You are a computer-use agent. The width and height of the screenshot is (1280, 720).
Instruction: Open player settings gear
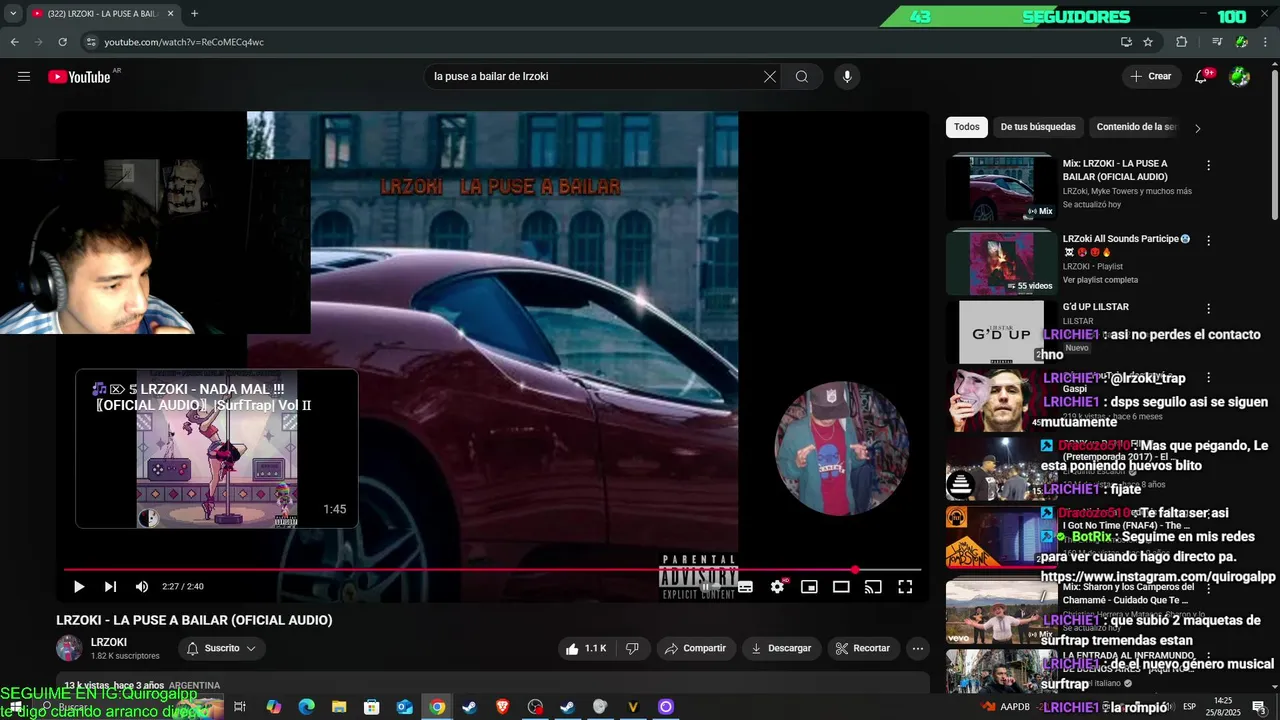pos(777,587)
